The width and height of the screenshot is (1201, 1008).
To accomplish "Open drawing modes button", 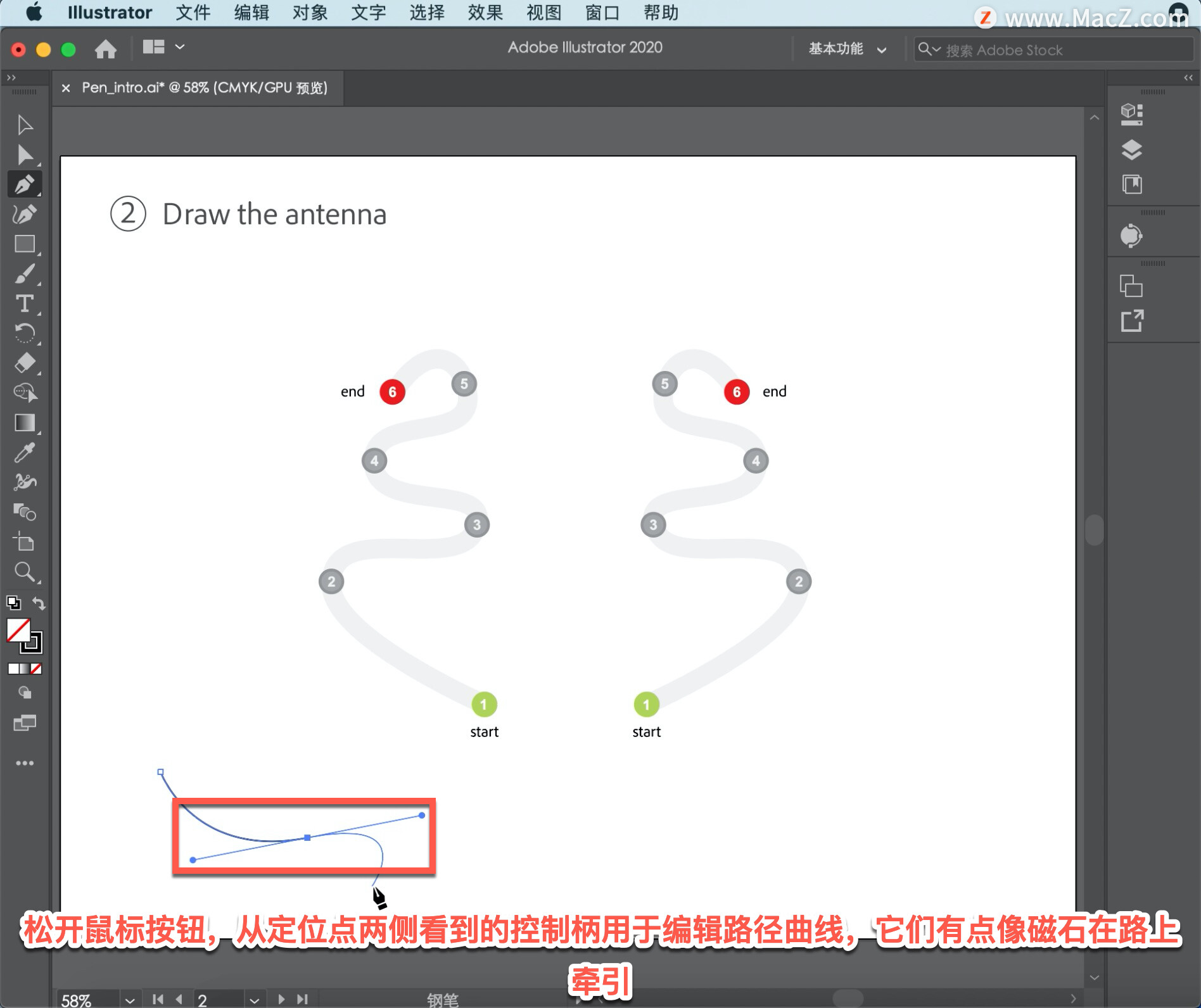I will (x=25, y=693).
